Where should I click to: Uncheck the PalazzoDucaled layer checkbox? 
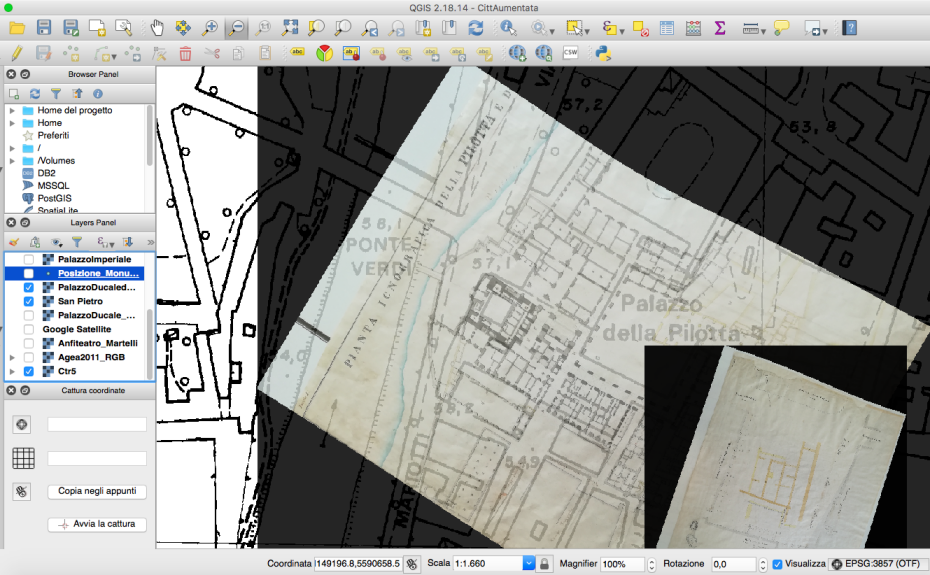tap(28, 287)
